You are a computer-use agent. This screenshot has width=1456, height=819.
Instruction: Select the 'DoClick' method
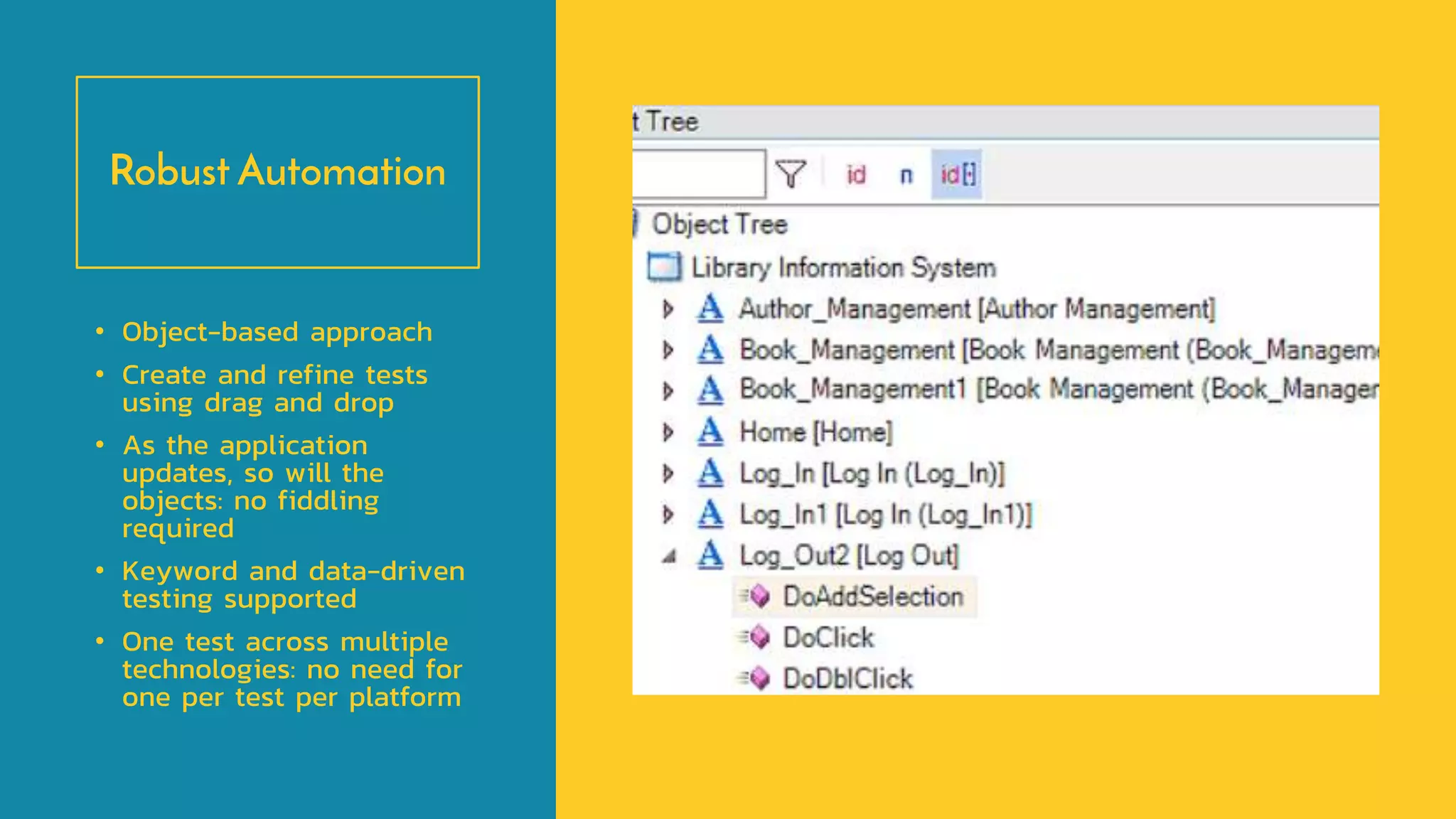828,638
